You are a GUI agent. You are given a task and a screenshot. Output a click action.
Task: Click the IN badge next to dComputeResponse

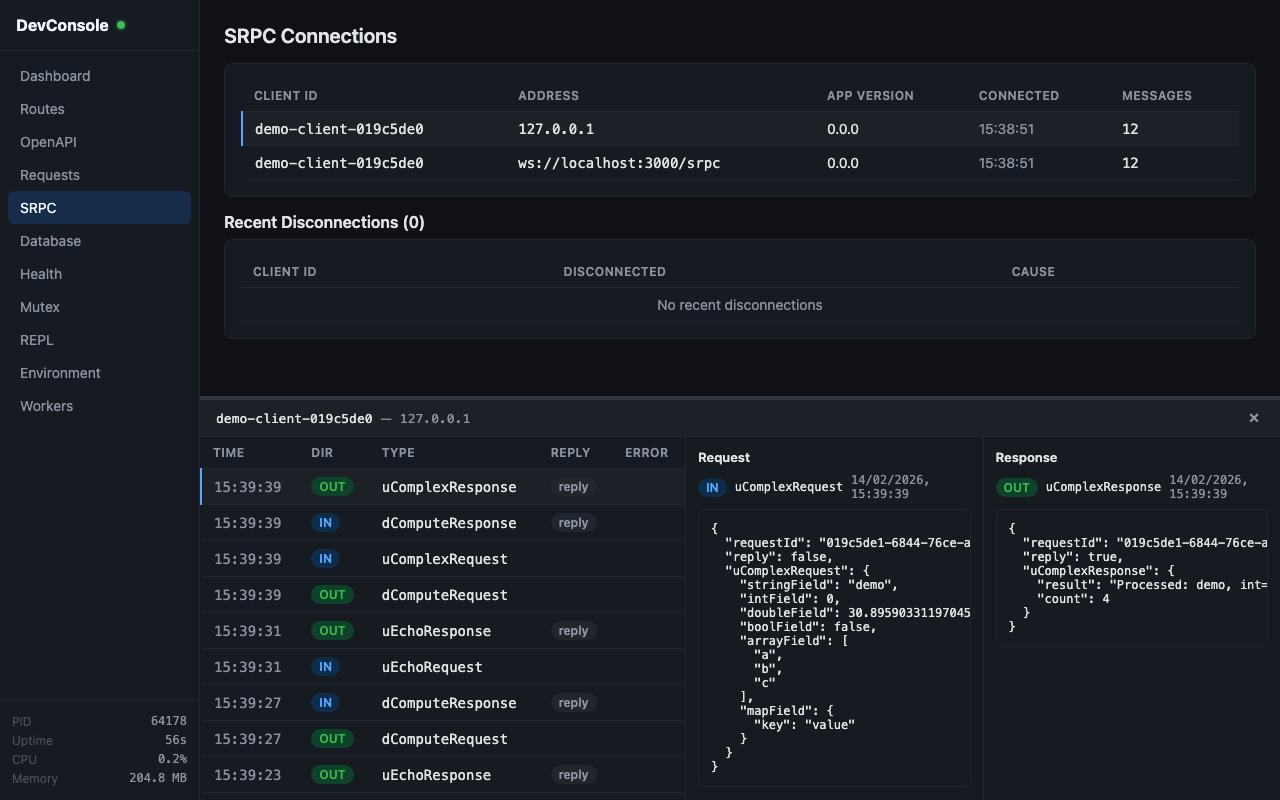325,523
